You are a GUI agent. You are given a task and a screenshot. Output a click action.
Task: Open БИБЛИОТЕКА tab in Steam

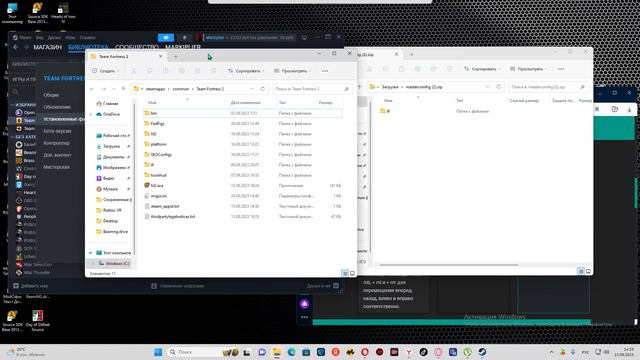[88, 47]
